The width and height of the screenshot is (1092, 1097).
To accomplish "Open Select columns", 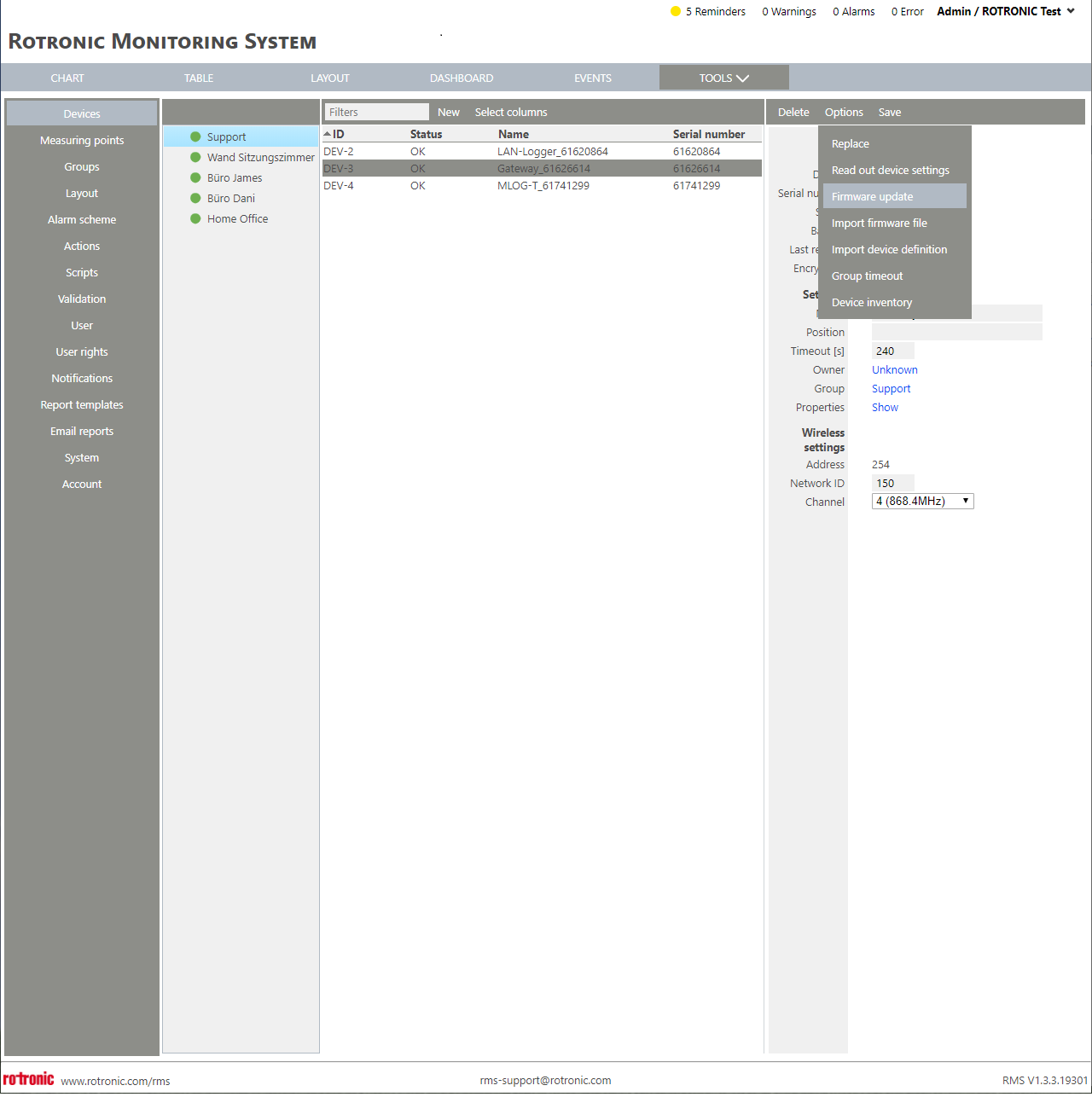I will tap(511, 112).
